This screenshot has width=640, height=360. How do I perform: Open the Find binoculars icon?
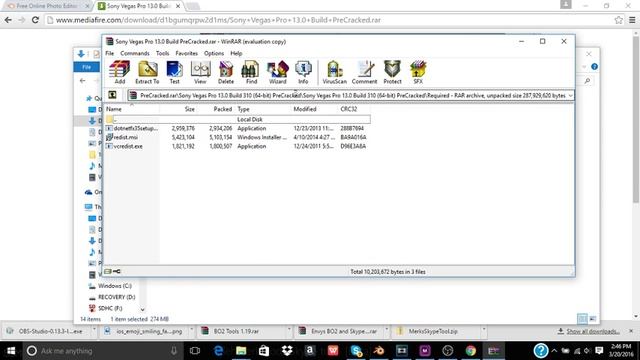click(251, 72)
